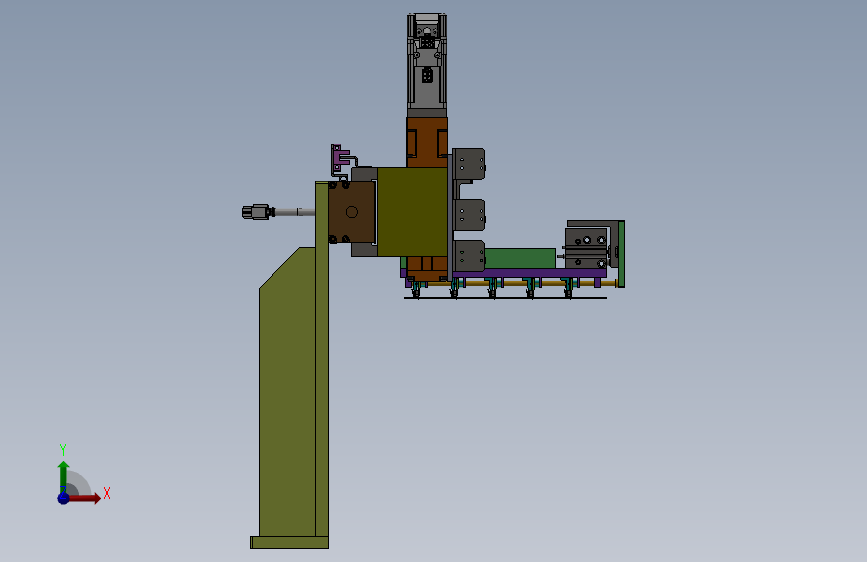867x562 pixels.
Task: Select the thin black plate at the bottom of the grippers
Action: (505, 298)
